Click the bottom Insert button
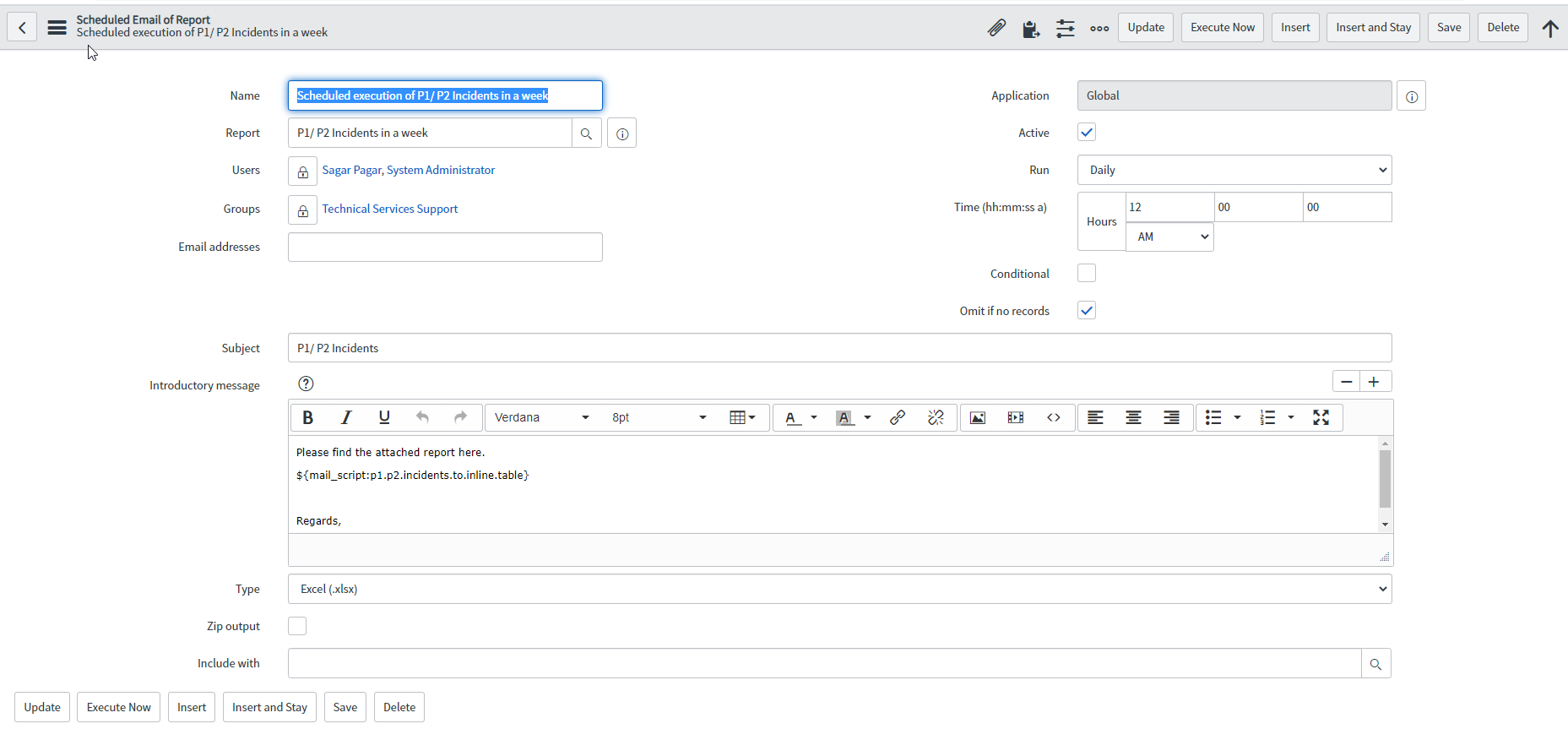The image size is (1568, 729). click(x=192, y=707)
